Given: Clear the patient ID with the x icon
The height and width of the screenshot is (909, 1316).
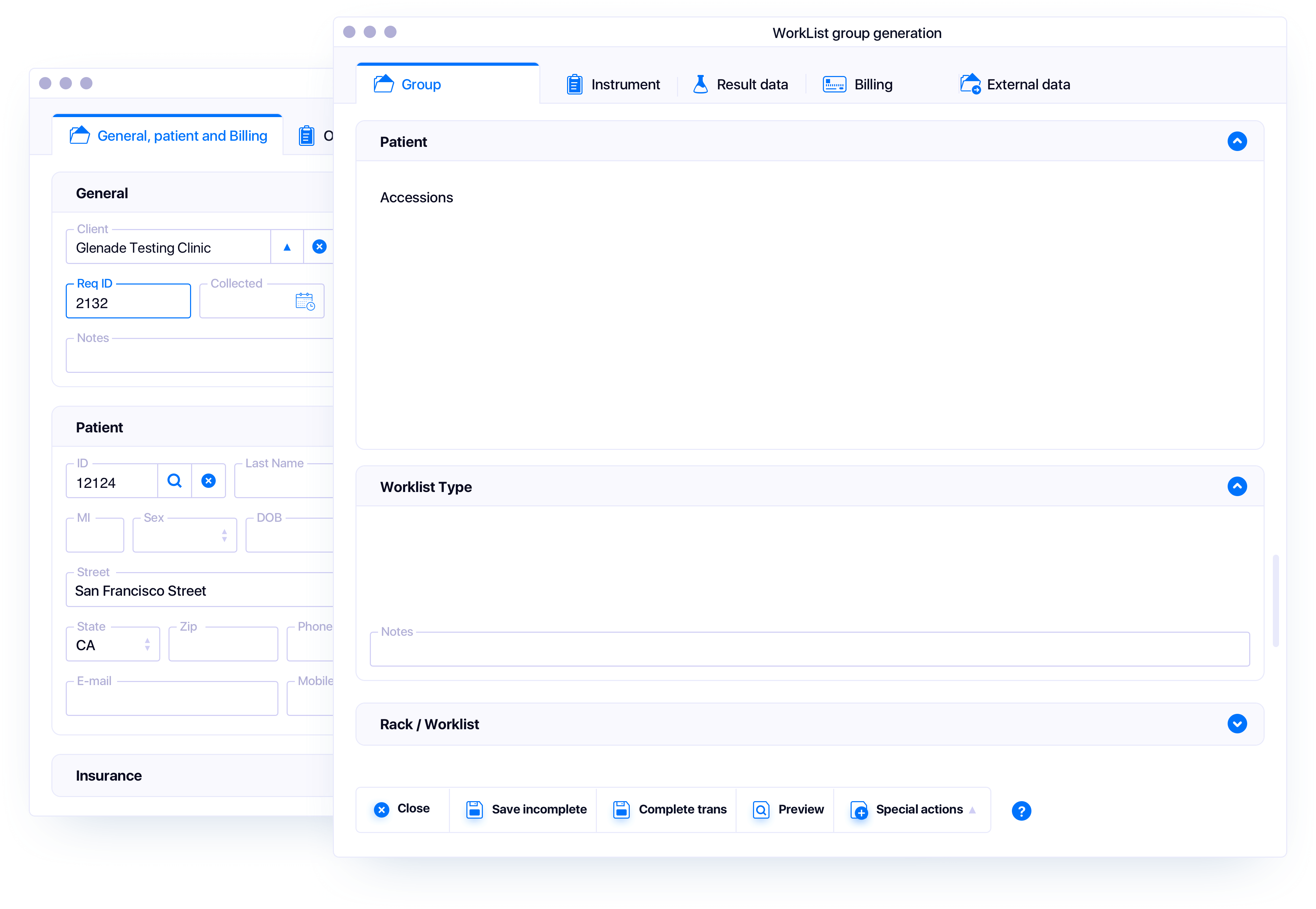Looking at the screenshot, I should tap(209, 481).
